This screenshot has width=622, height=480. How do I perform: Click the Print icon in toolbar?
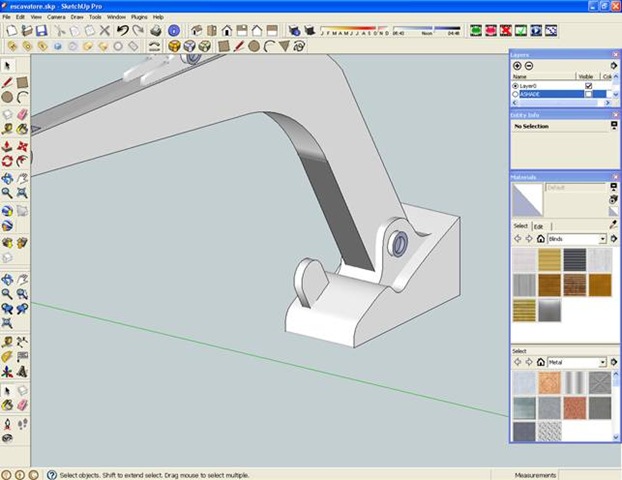click(x=155, y=31)
